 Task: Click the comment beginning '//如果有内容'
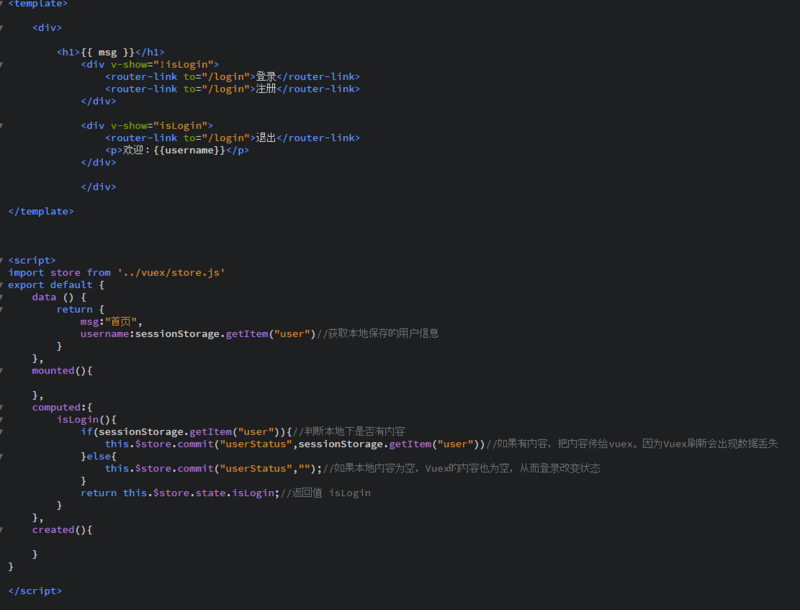click(x=632, y=444)
